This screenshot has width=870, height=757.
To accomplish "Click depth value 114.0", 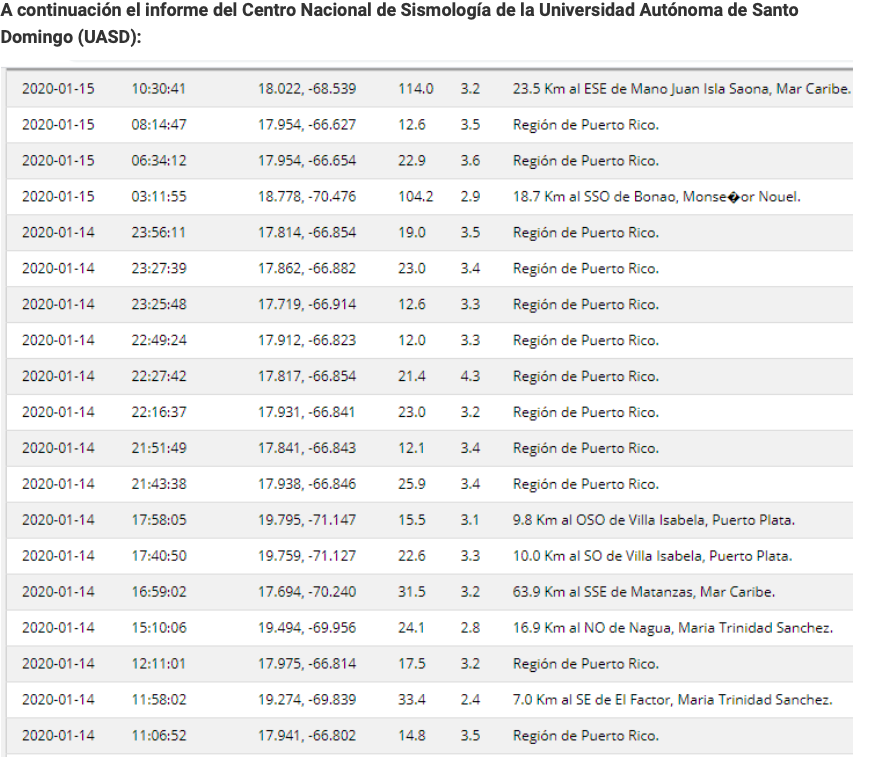I will pos(416,89).
